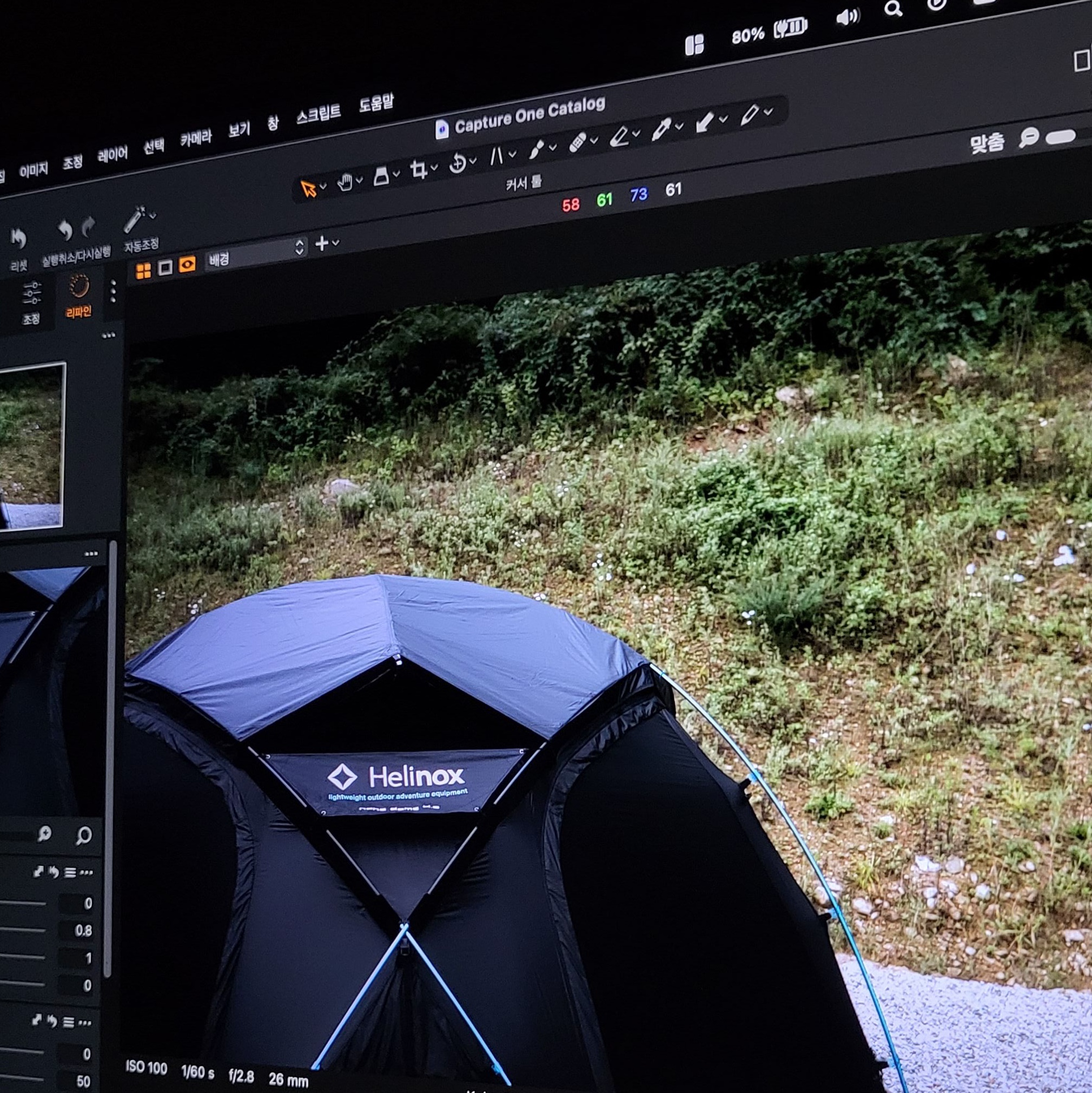This screenshot has width=1092, height=1093.
Task: Switch to the 리파인 tool tab
Action: point(78,296)
